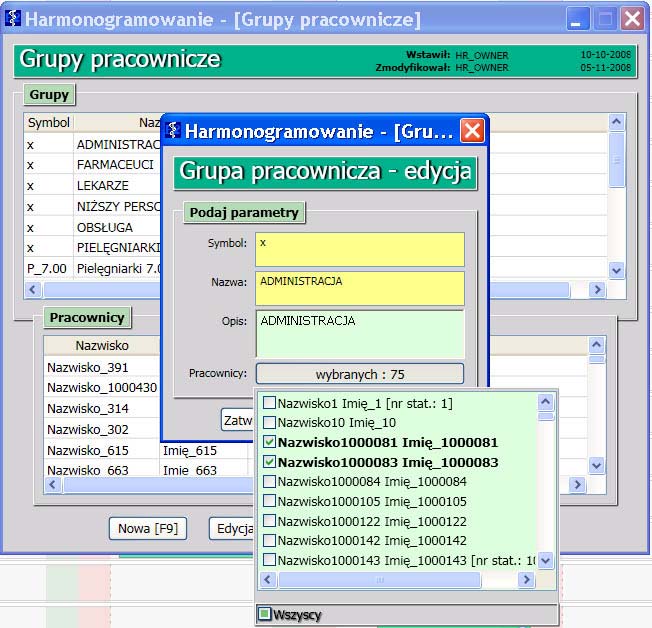Click the Podaj parametry tab label
Screen dimensions: 652x628
244,213
